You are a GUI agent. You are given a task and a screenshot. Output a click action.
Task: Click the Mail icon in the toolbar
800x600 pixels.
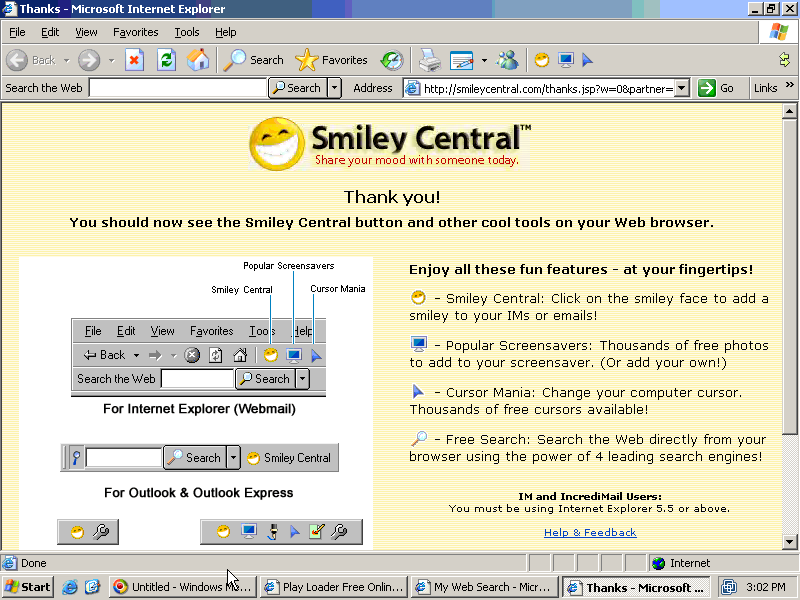pos(462,60)
